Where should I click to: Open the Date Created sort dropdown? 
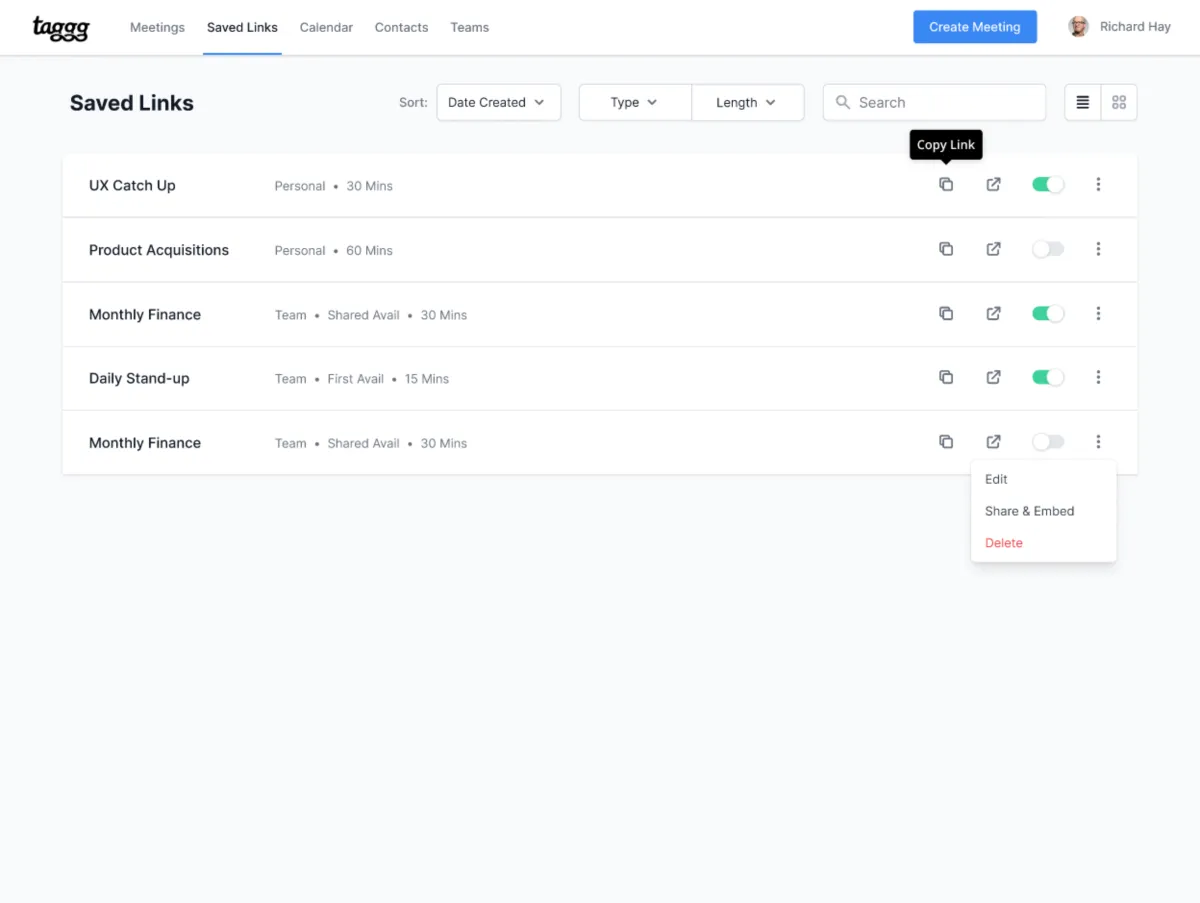point(498,102)
